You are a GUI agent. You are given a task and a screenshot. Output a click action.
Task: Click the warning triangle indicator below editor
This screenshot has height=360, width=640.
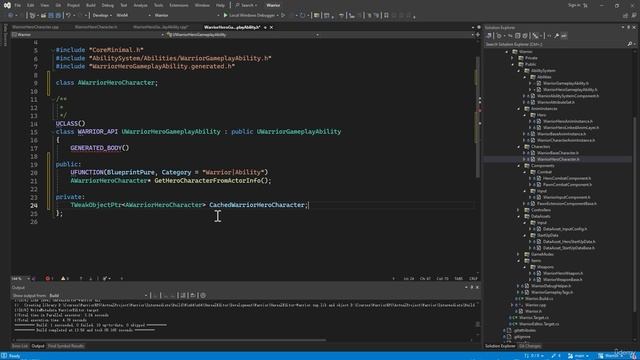(63, 279)
